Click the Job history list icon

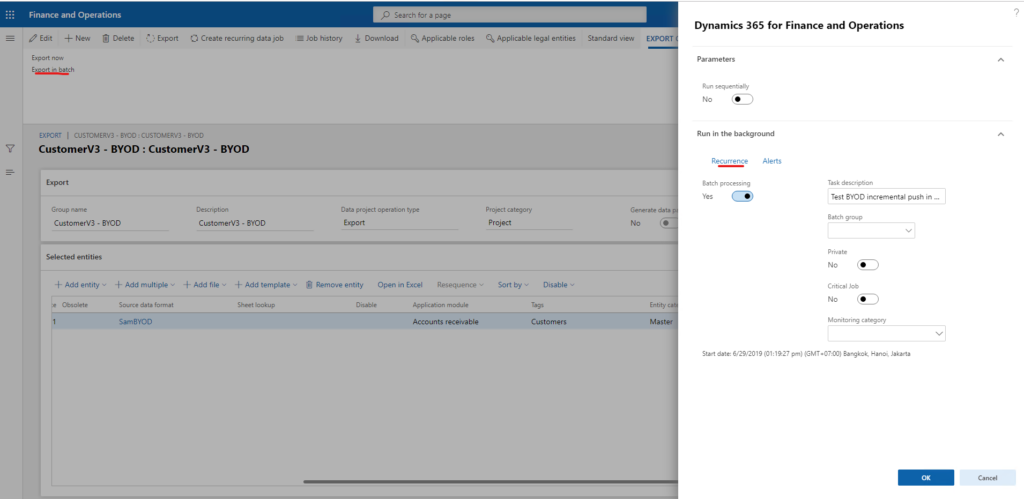click(299, 39)
